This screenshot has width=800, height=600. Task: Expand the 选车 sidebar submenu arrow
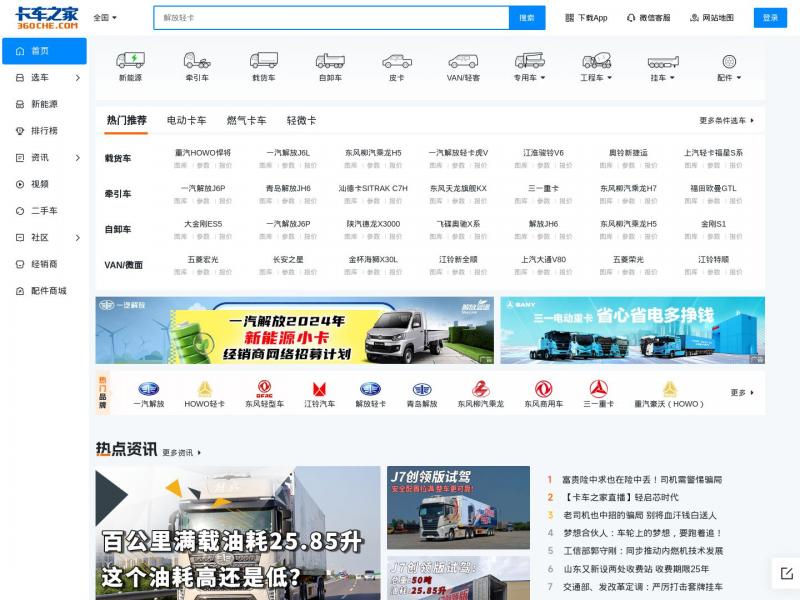pos(78,78)
